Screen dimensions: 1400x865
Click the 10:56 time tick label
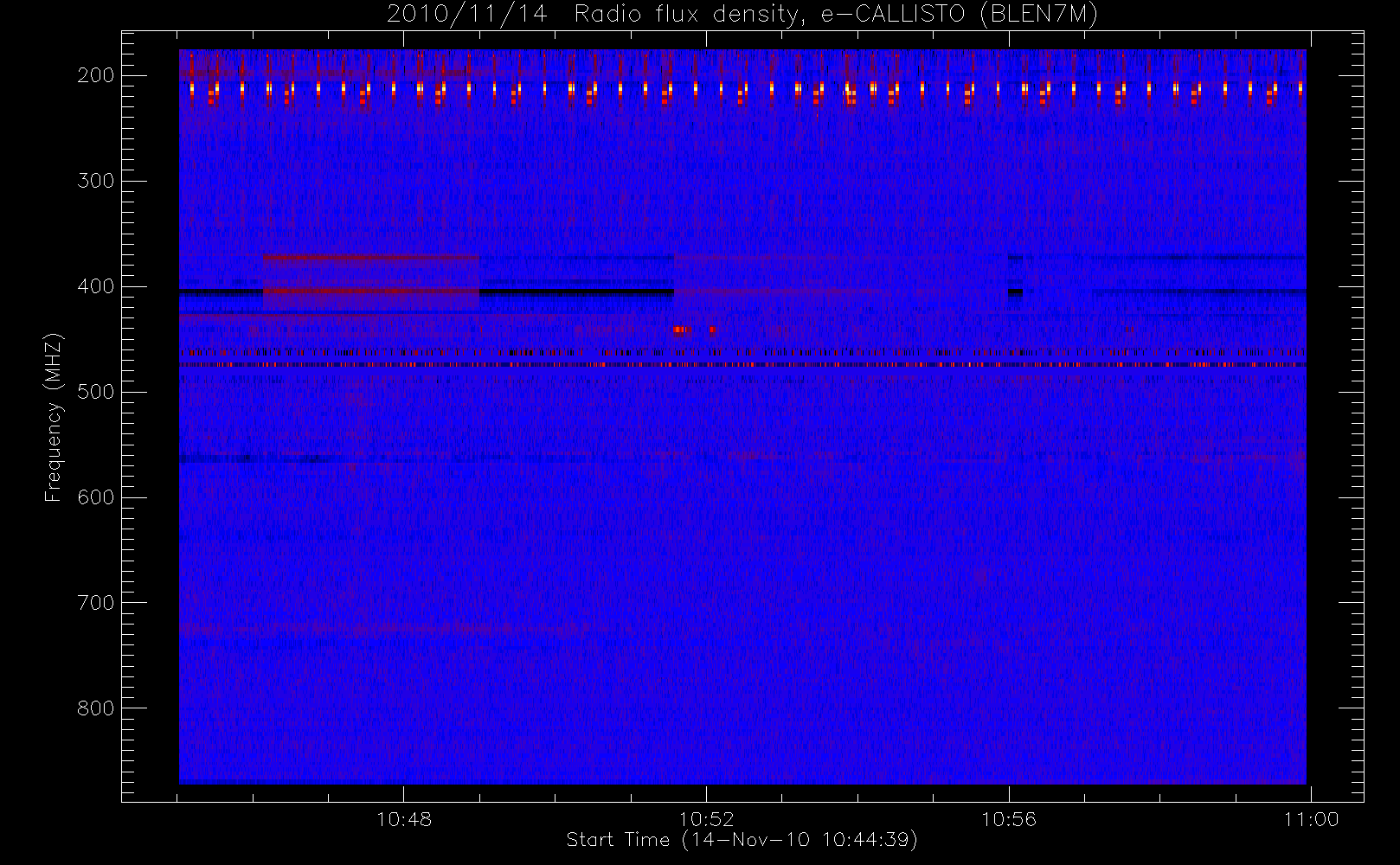(1008, 819)
